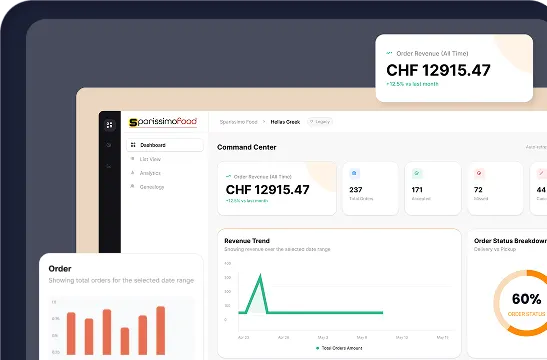Image resolution: width=547 pixels, height=360 pixels.
Task: Click the Legacy pill badge in header
Action: 320,122
